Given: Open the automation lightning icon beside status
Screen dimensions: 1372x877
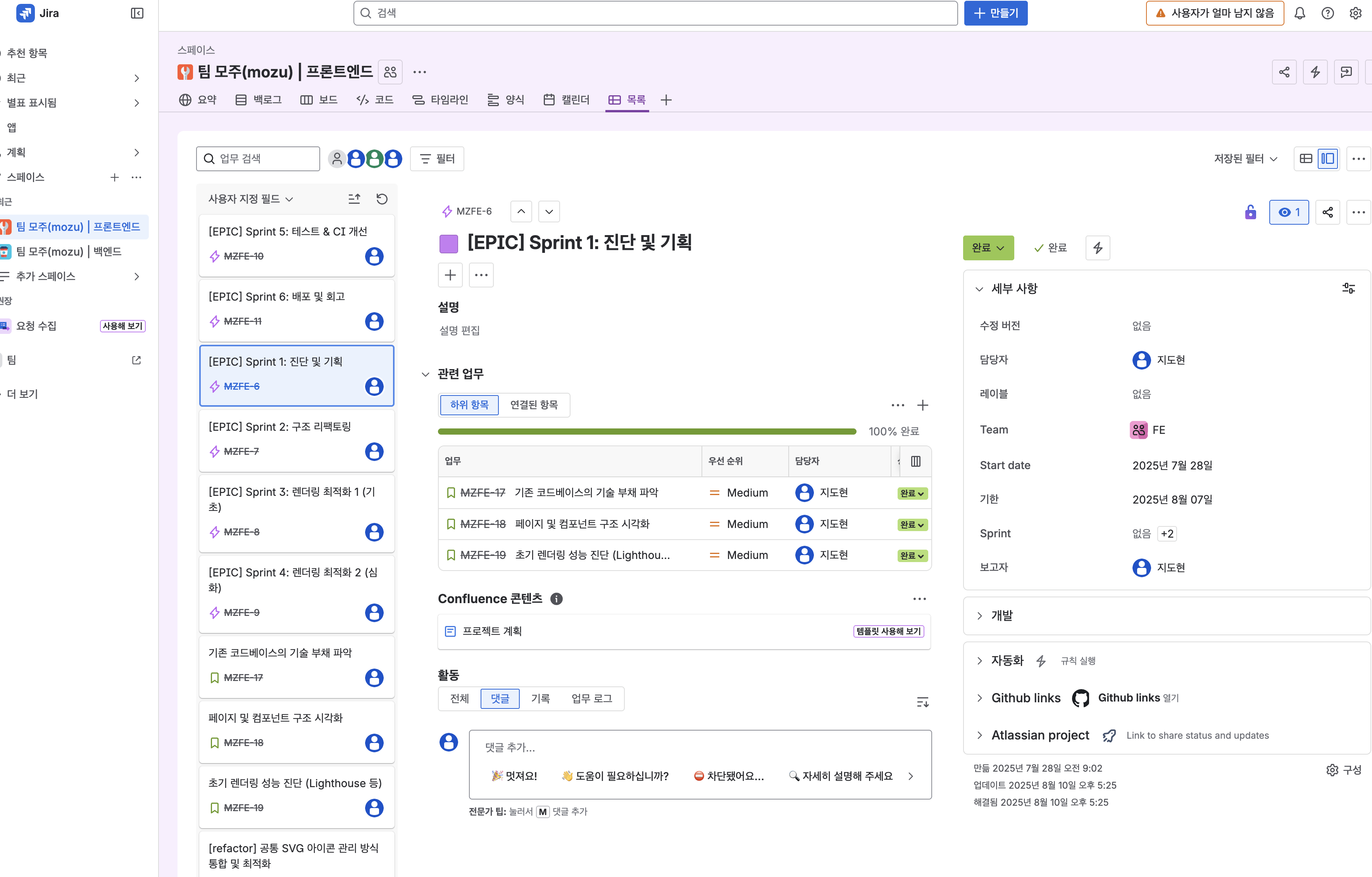Looking at the screenshot, I should coord(1097,248).
